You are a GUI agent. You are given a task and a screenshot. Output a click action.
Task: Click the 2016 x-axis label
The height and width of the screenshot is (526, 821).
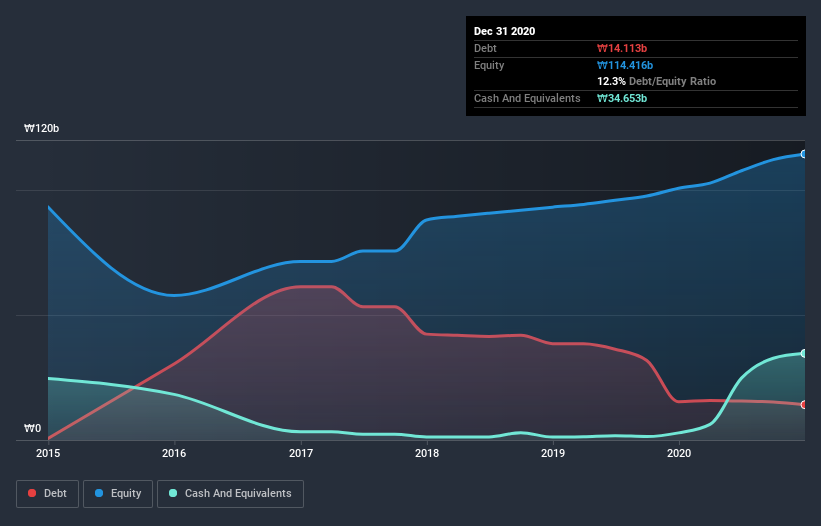click(174, 453)
